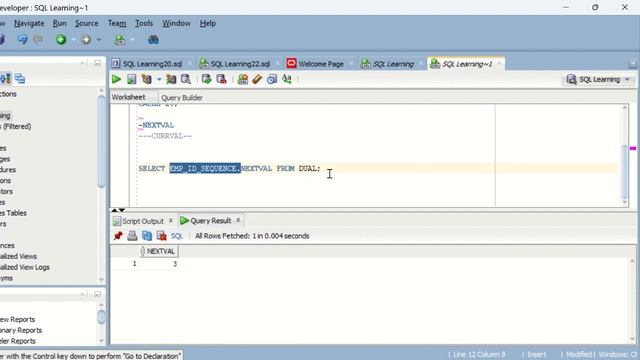The image size is (640, 360).
Task: Open the SQL Learning connection dropdown
Action: (x=598, y=80)
